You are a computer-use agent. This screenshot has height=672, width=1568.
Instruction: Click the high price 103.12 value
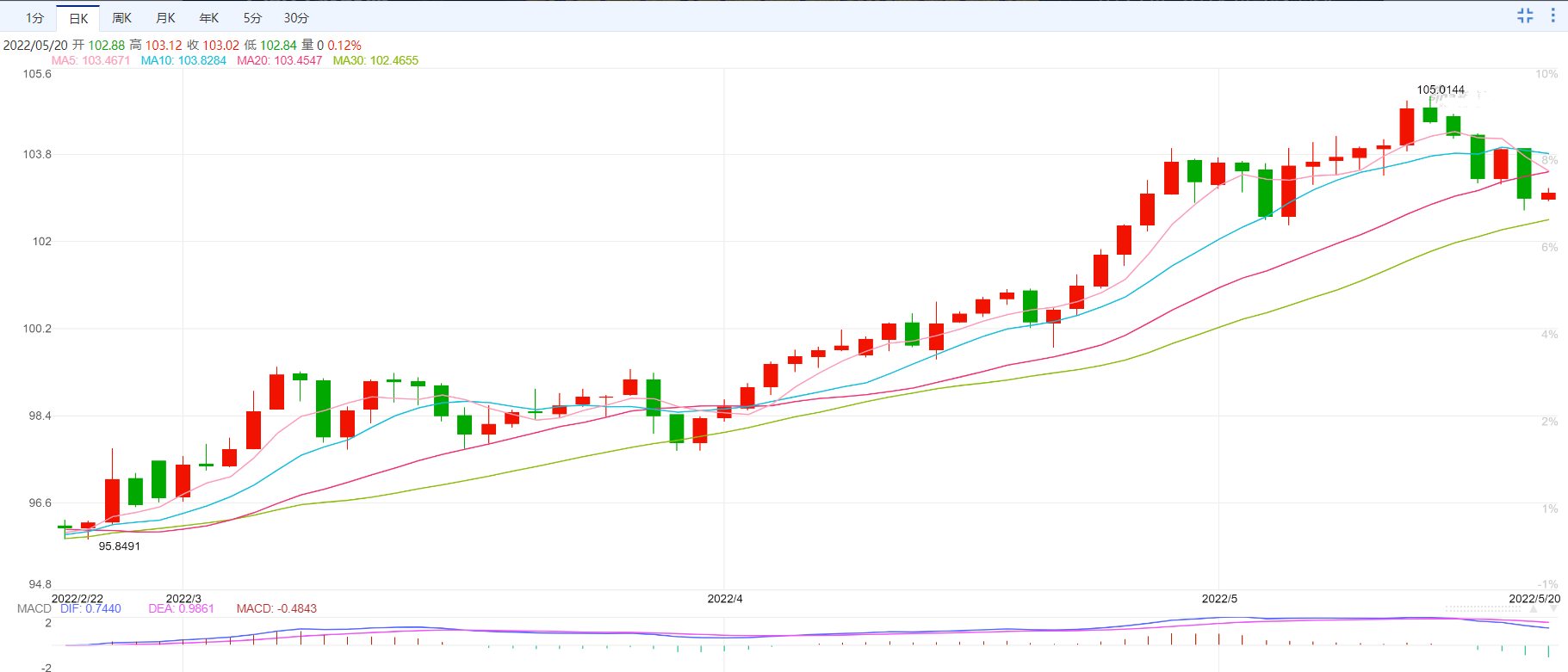164,45
